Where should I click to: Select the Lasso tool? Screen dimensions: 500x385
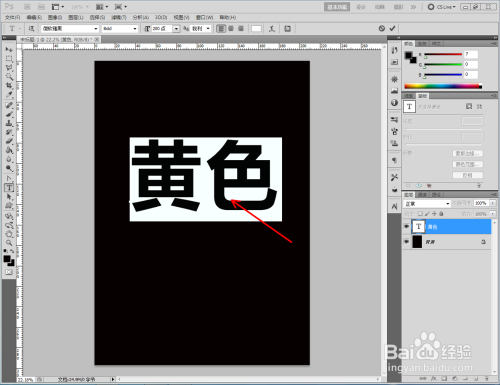(x=9, y=68)
